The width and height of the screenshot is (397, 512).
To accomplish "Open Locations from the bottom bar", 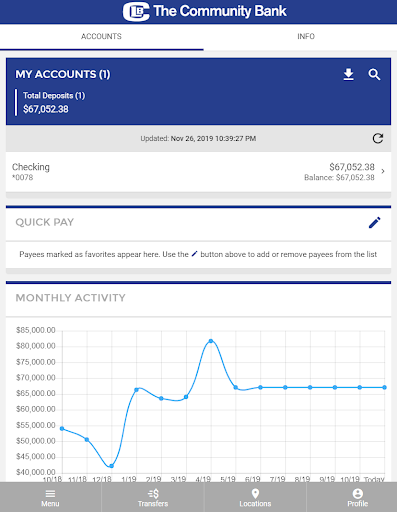I will 255,498.
